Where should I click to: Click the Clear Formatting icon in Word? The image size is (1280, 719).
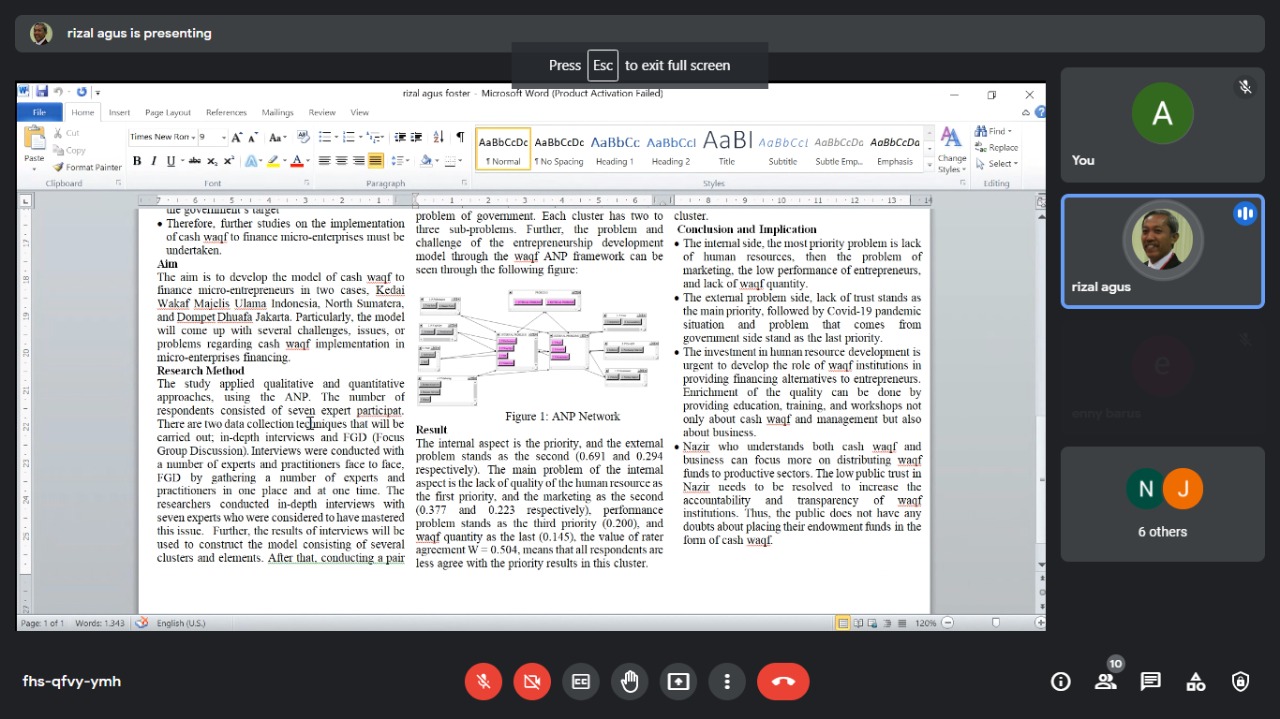pyautogui.click(x=303, y=137)
